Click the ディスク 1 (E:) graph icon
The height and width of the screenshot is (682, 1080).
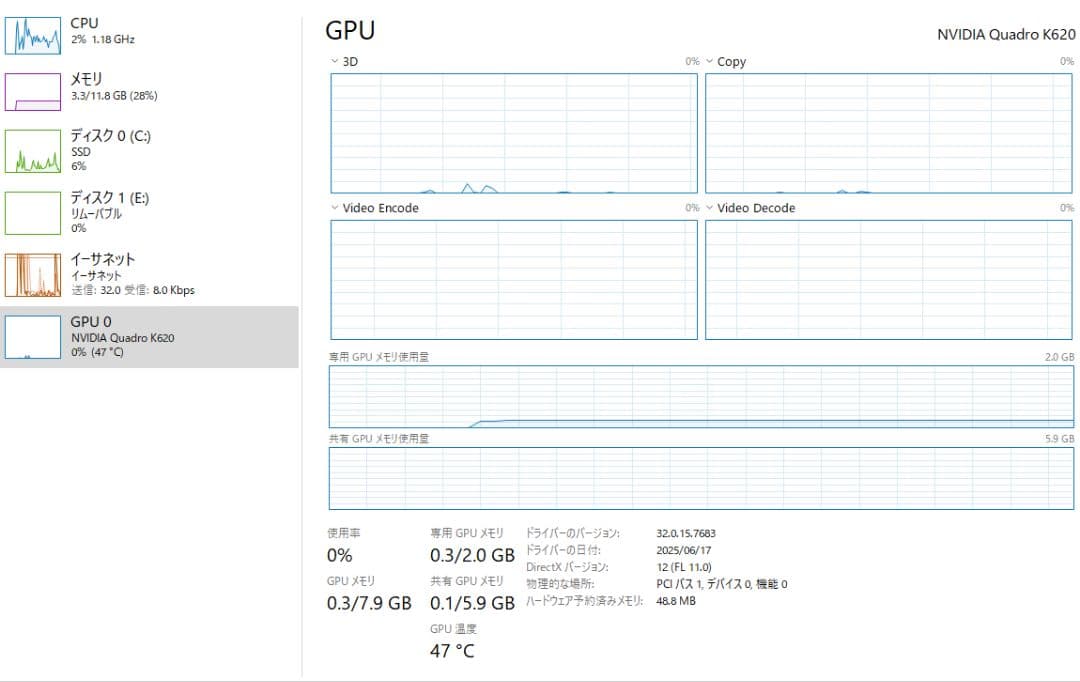point(33,212)
